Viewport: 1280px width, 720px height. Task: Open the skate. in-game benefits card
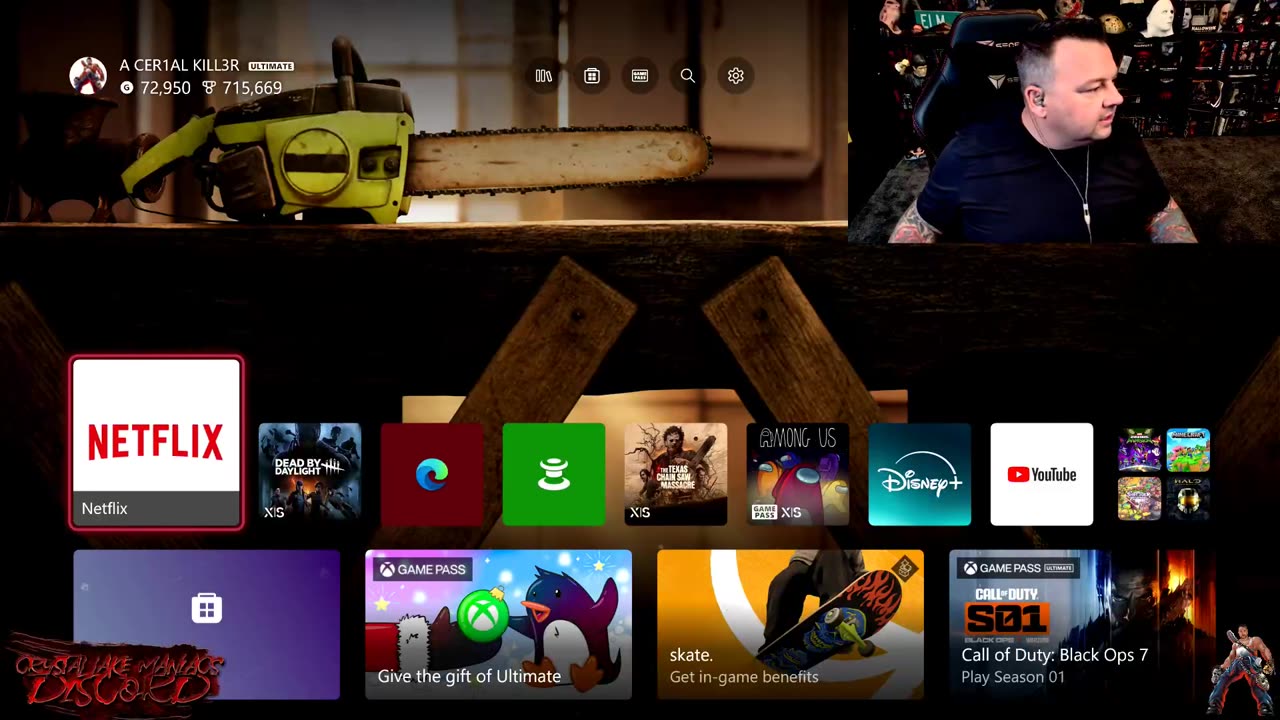tap(791, 625)
